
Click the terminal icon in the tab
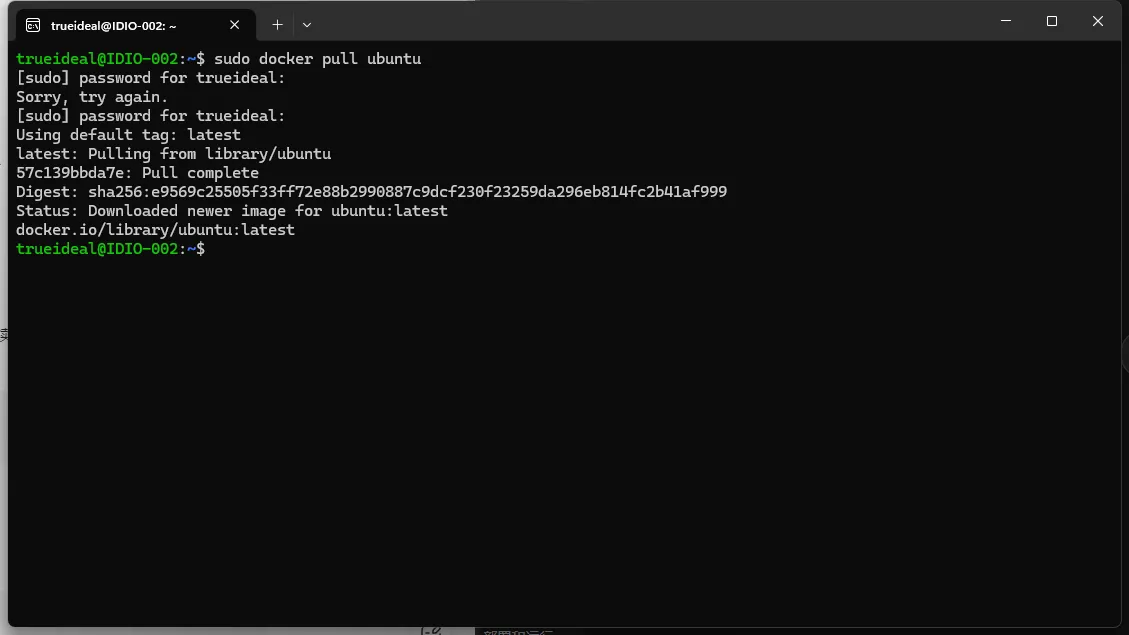tap(33, 25)
